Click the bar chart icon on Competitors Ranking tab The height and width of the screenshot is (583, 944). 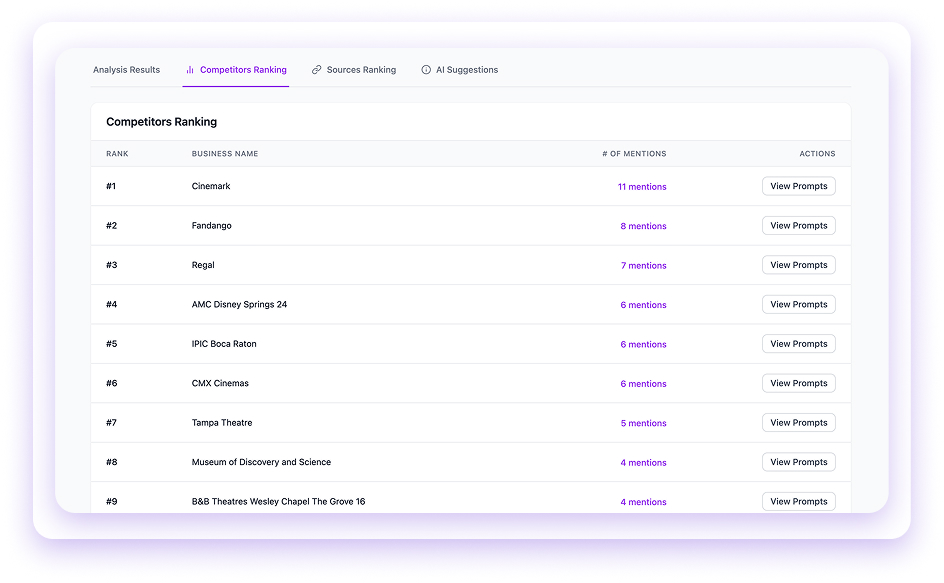coord(190,70)
